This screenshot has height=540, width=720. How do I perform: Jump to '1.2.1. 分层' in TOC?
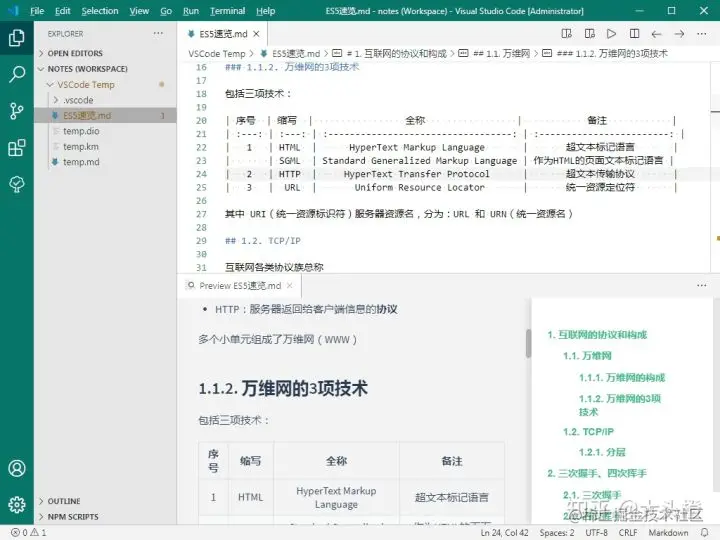pyautogui.click(x=602, y=452)
